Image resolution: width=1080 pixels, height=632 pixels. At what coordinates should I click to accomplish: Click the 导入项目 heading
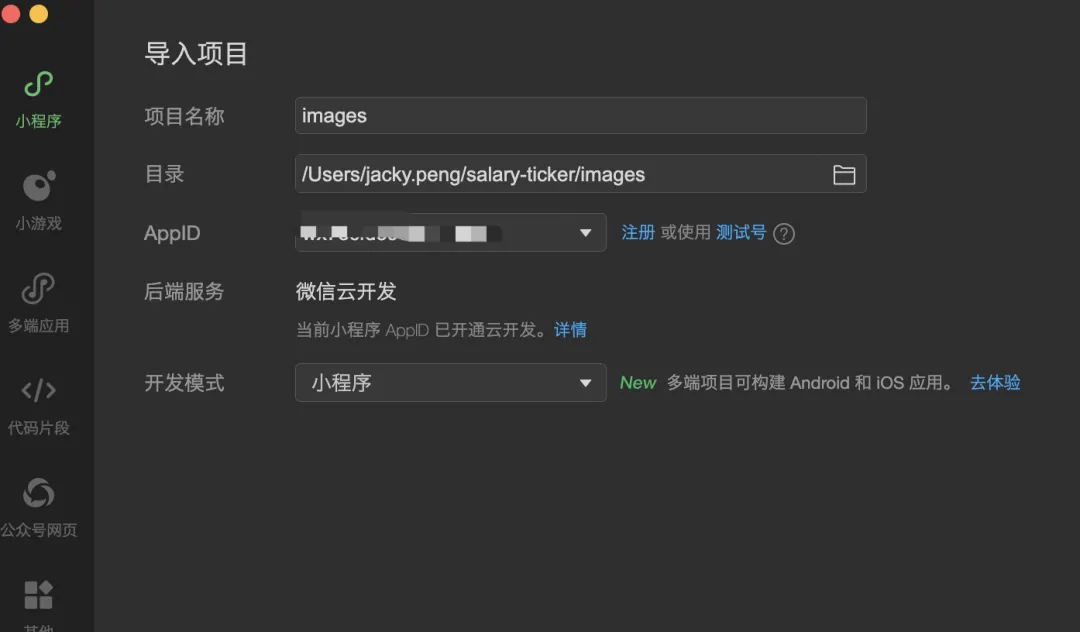tap(196, 54)
